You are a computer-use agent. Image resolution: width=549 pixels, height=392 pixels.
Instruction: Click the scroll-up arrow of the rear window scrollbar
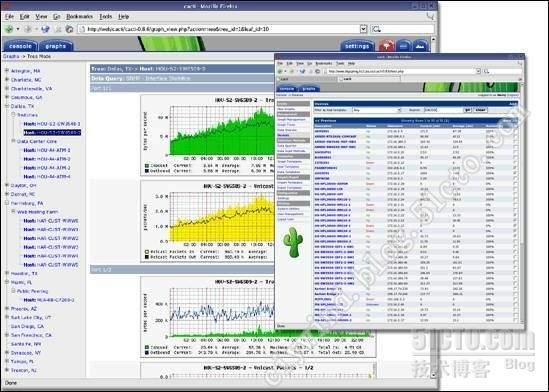point(433,40)
